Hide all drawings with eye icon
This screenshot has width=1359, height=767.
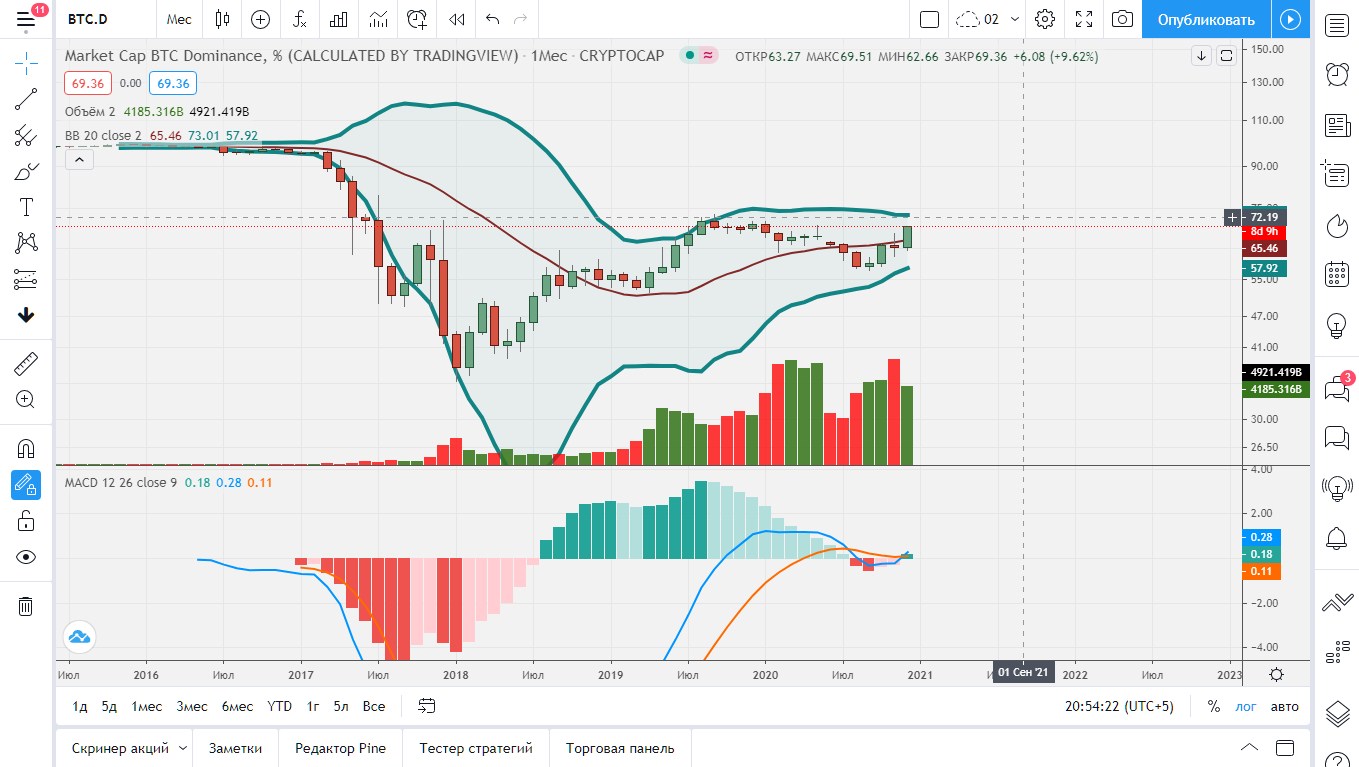coord(26,557)
